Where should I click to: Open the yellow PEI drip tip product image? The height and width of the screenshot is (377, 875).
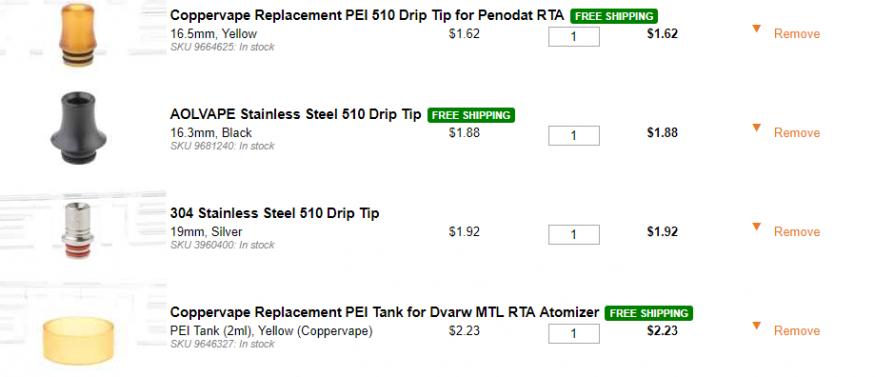point(78,35)
